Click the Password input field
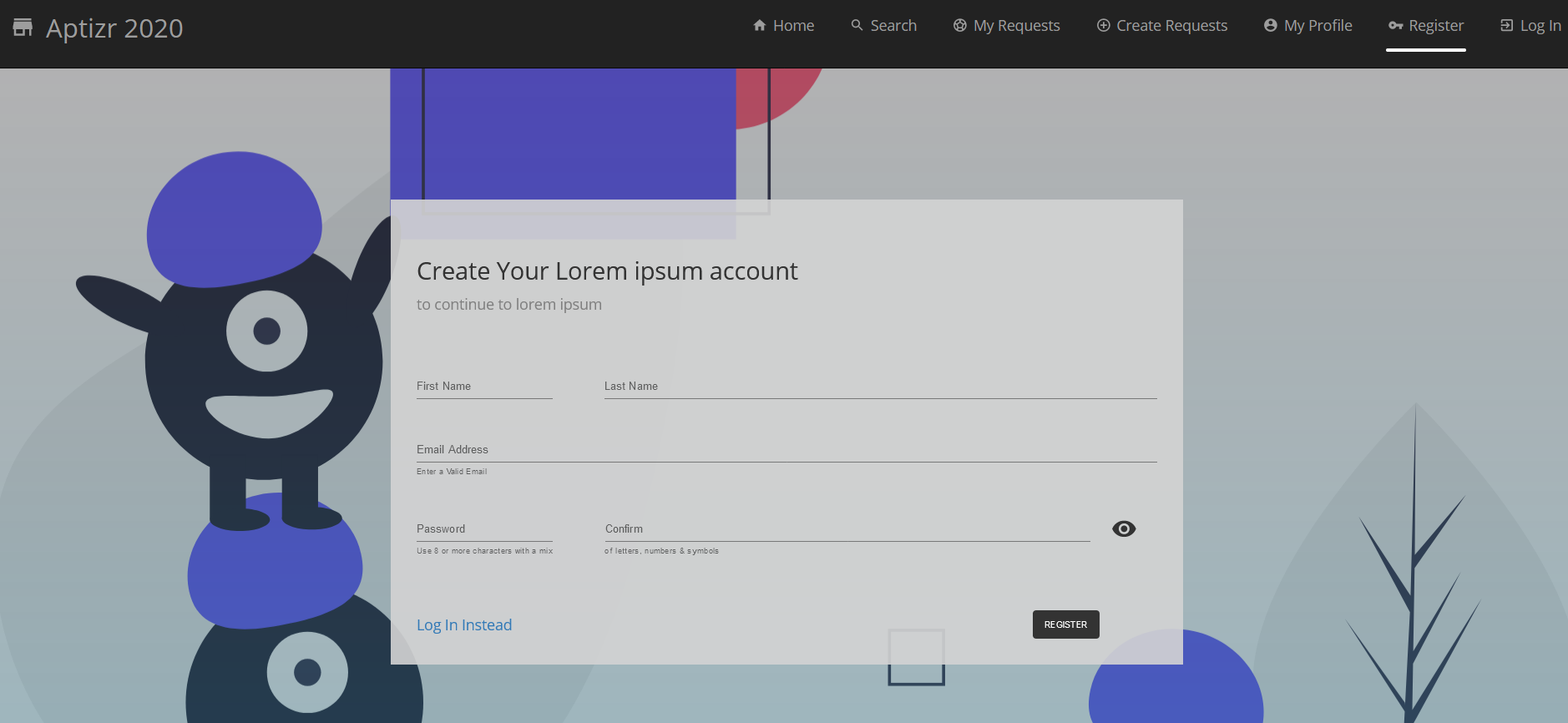Screen dimensions: 1568x723 484,529
